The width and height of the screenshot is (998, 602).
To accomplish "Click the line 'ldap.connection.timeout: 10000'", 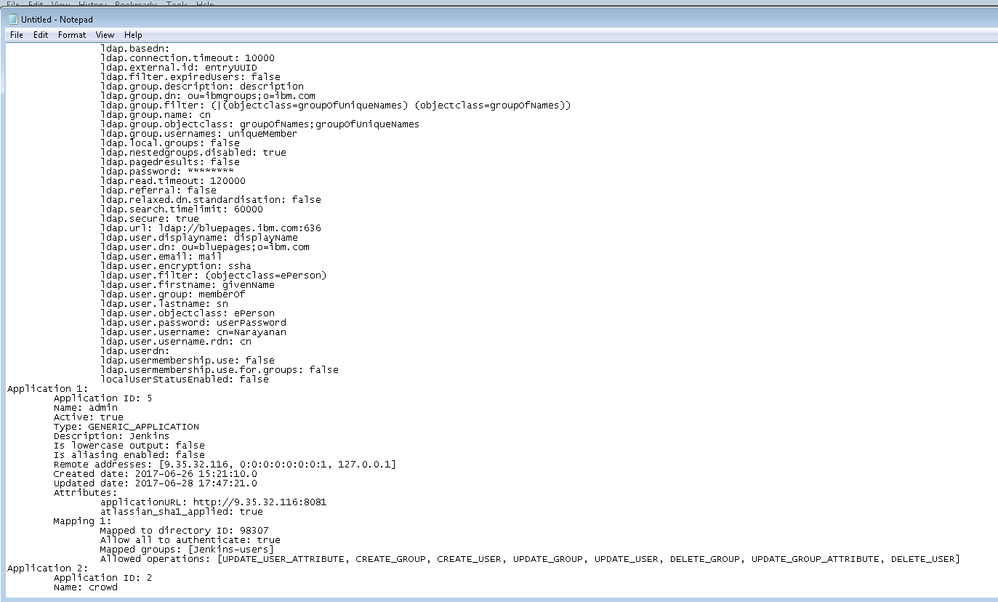I will 187,58.
